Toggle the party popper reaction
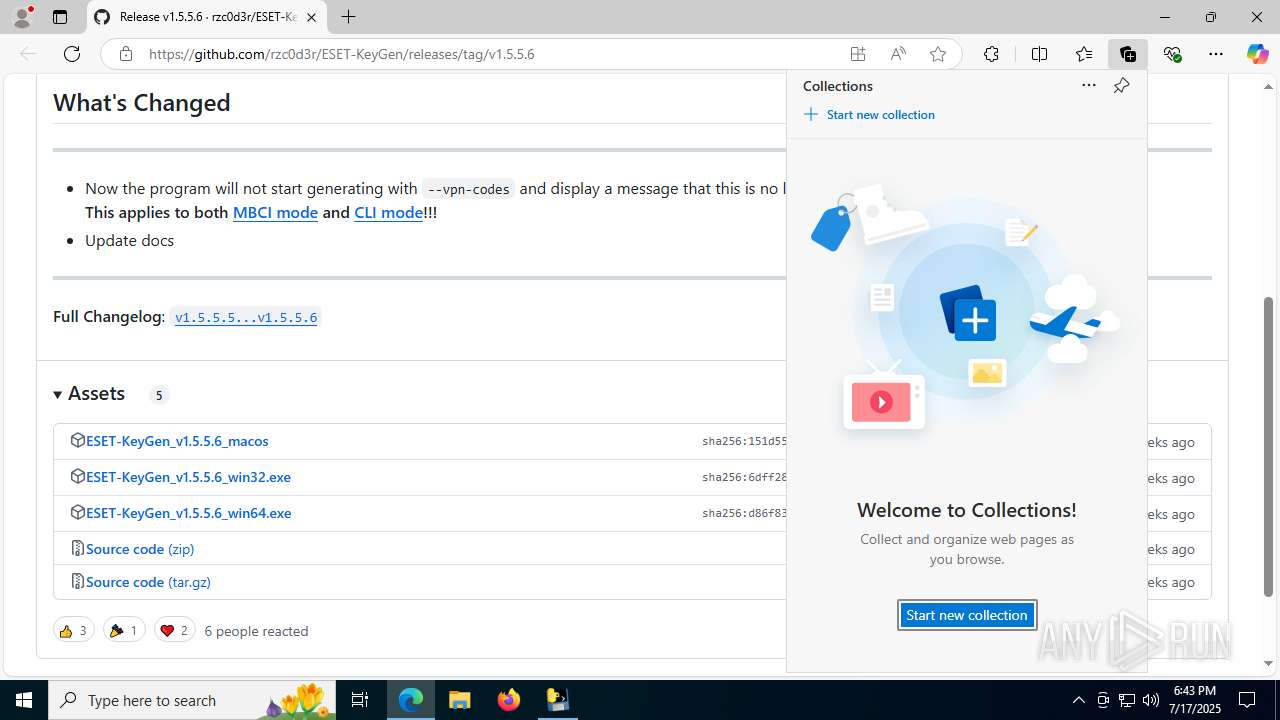 click(124, 630)
